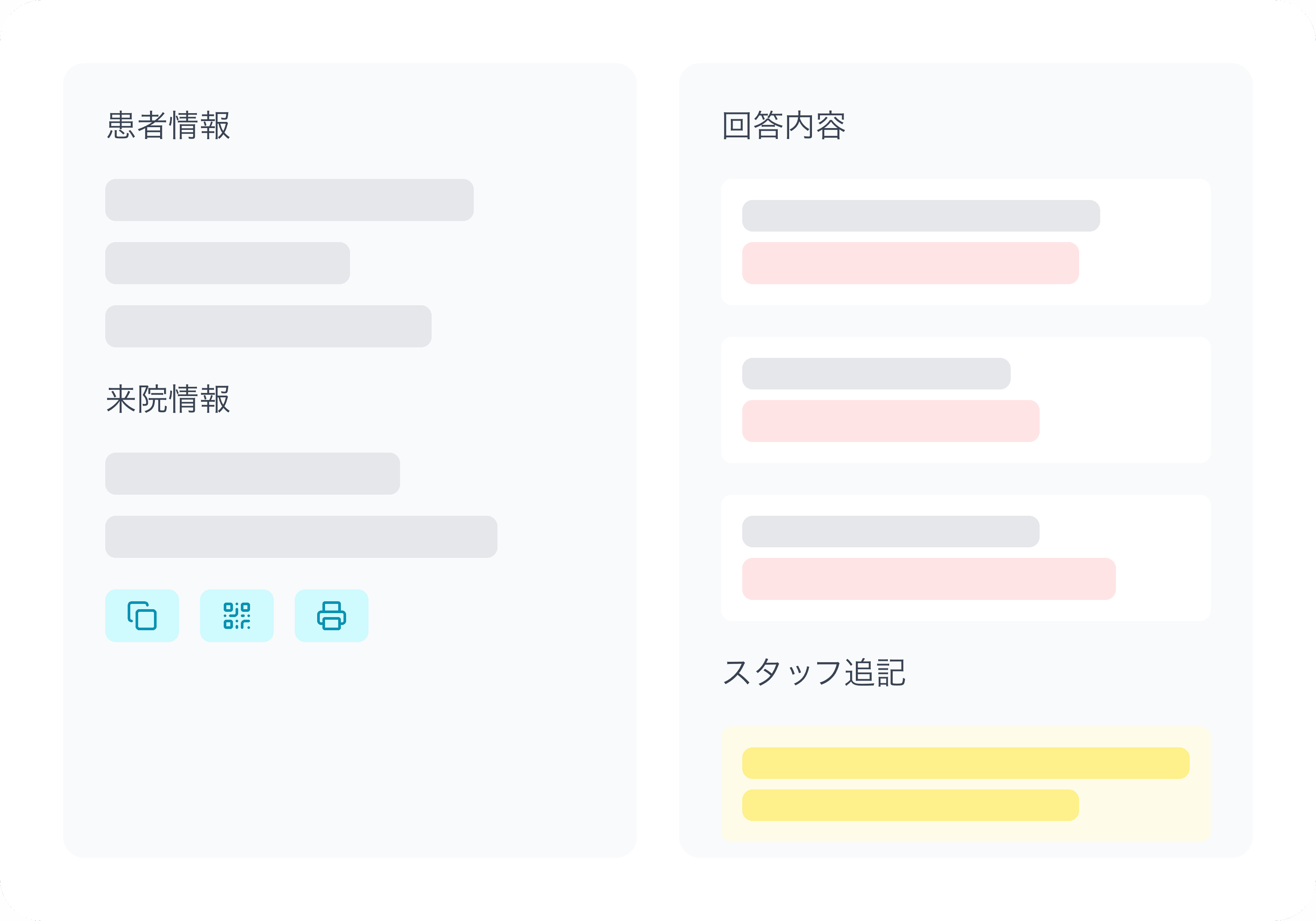Click the longer yellow bar in staff notes
This screenshot has height=921, width=1316.
(965, 763)
